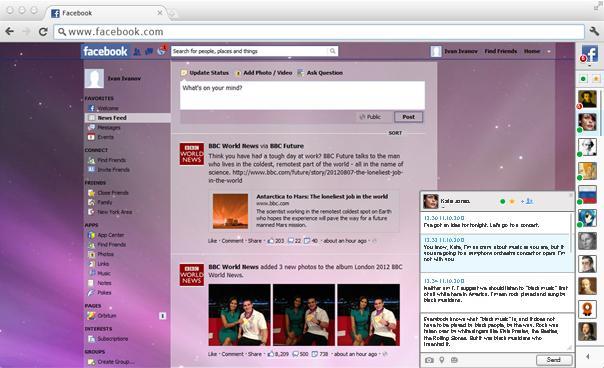Open the Antarctica to Mars article link
Screen dimensions: 604x368
[x=322, y=197]
